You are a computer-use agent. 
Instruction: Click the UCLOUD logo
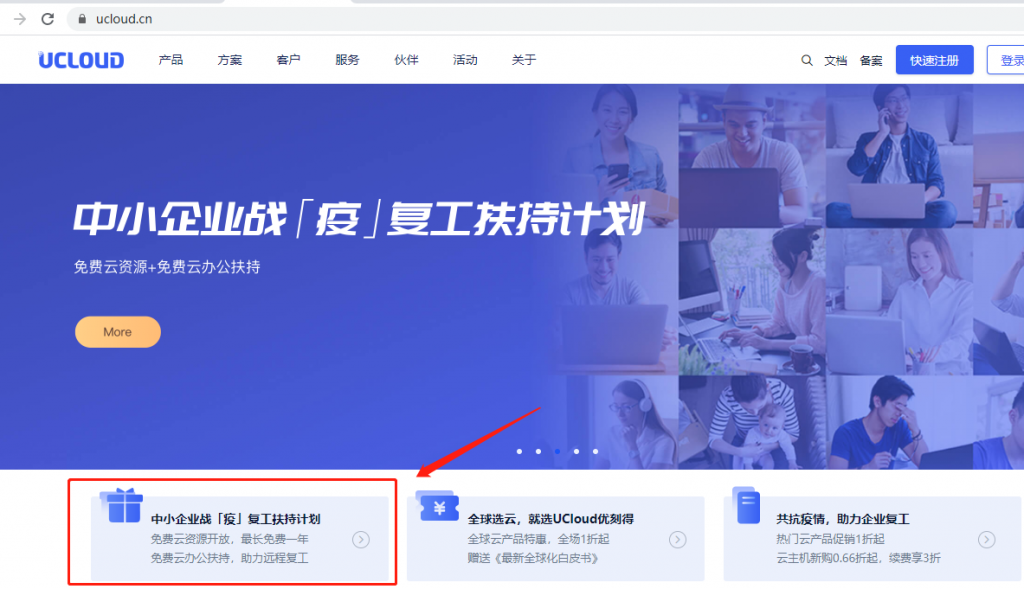[80, 59]
